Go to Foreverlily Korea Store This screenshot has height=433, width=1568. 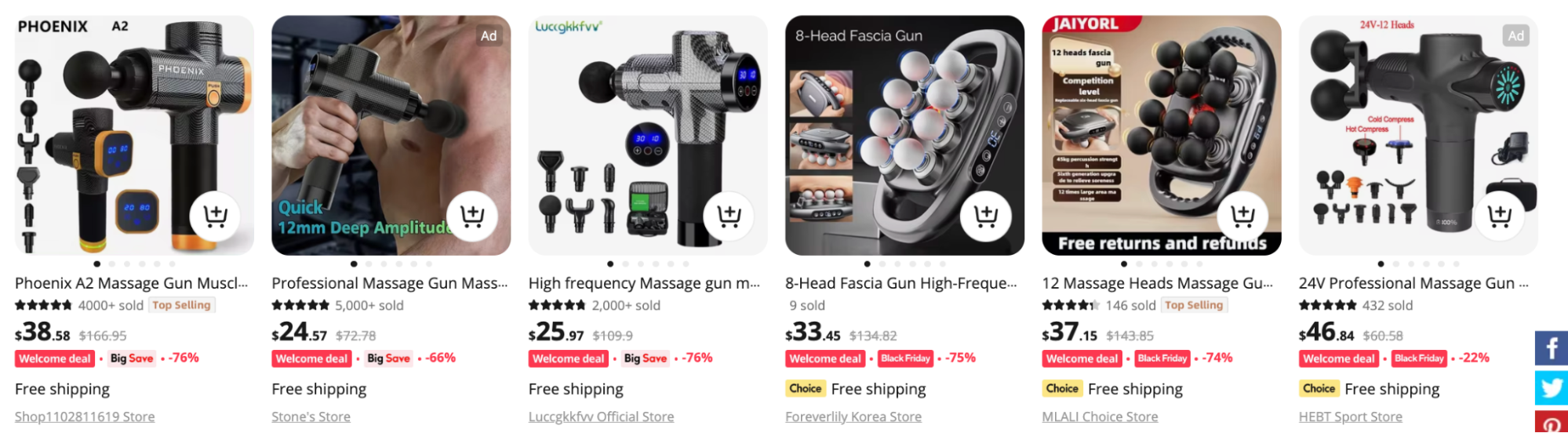(853, 417)
